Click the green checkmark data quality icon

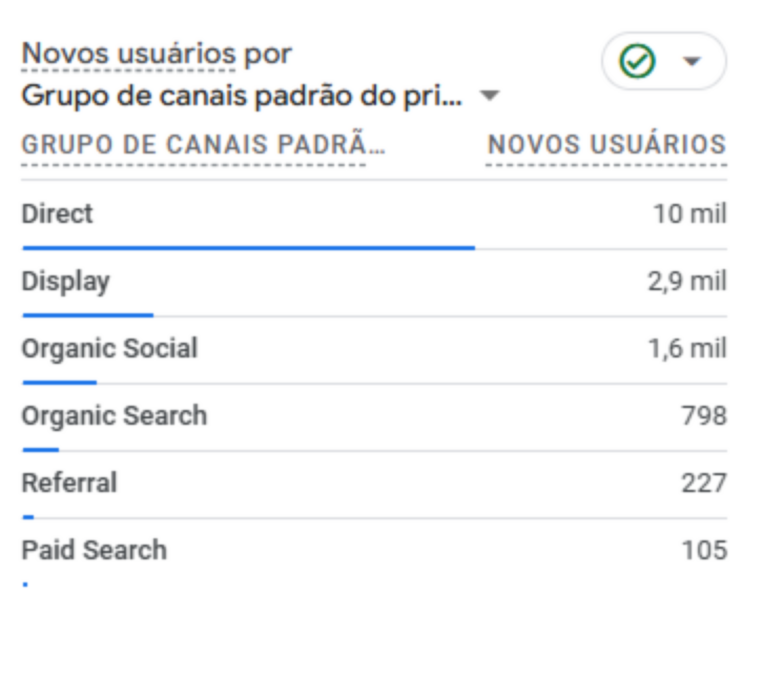(x=637, y=62)
